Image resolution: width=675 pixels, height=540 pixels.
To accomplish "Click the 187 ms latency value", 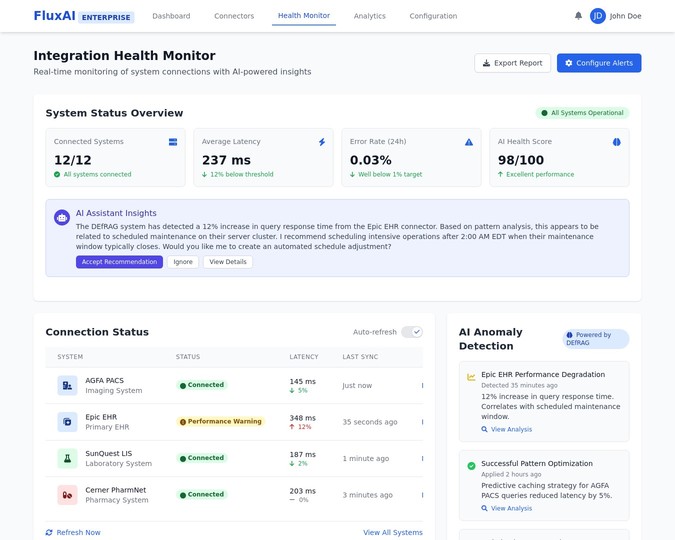I will pyautogui.click(x=303, y=455).
